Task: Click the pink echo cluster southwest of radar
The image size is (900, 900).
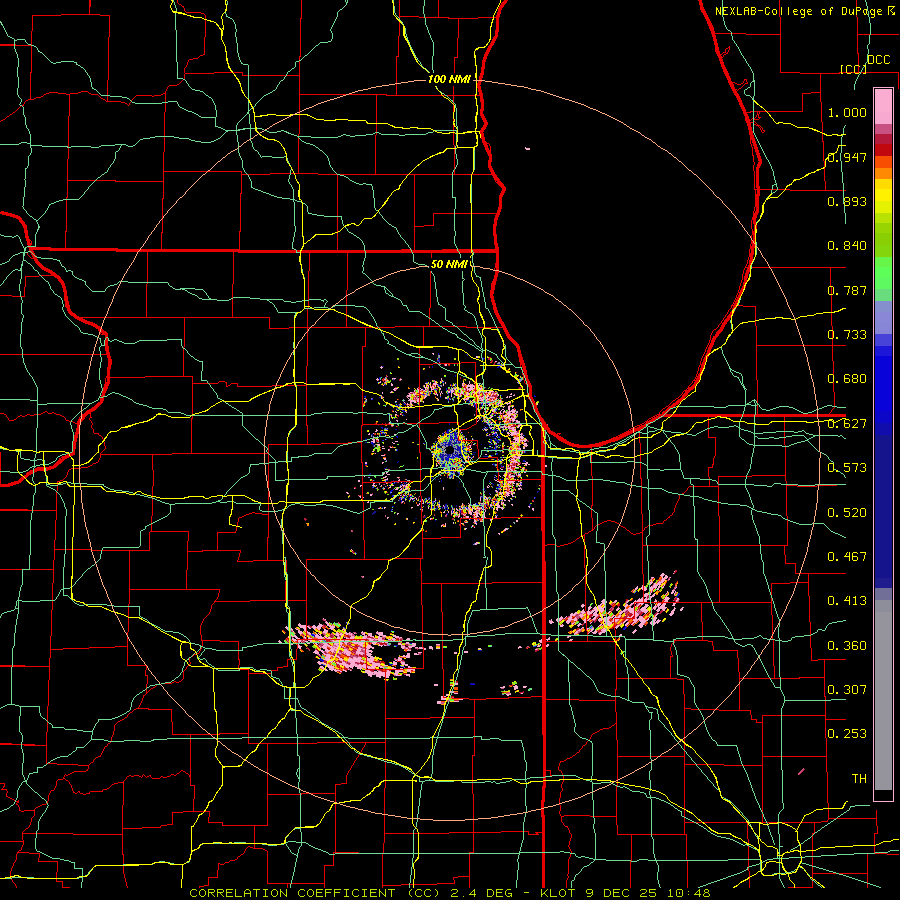Action: tap(353, 650)
